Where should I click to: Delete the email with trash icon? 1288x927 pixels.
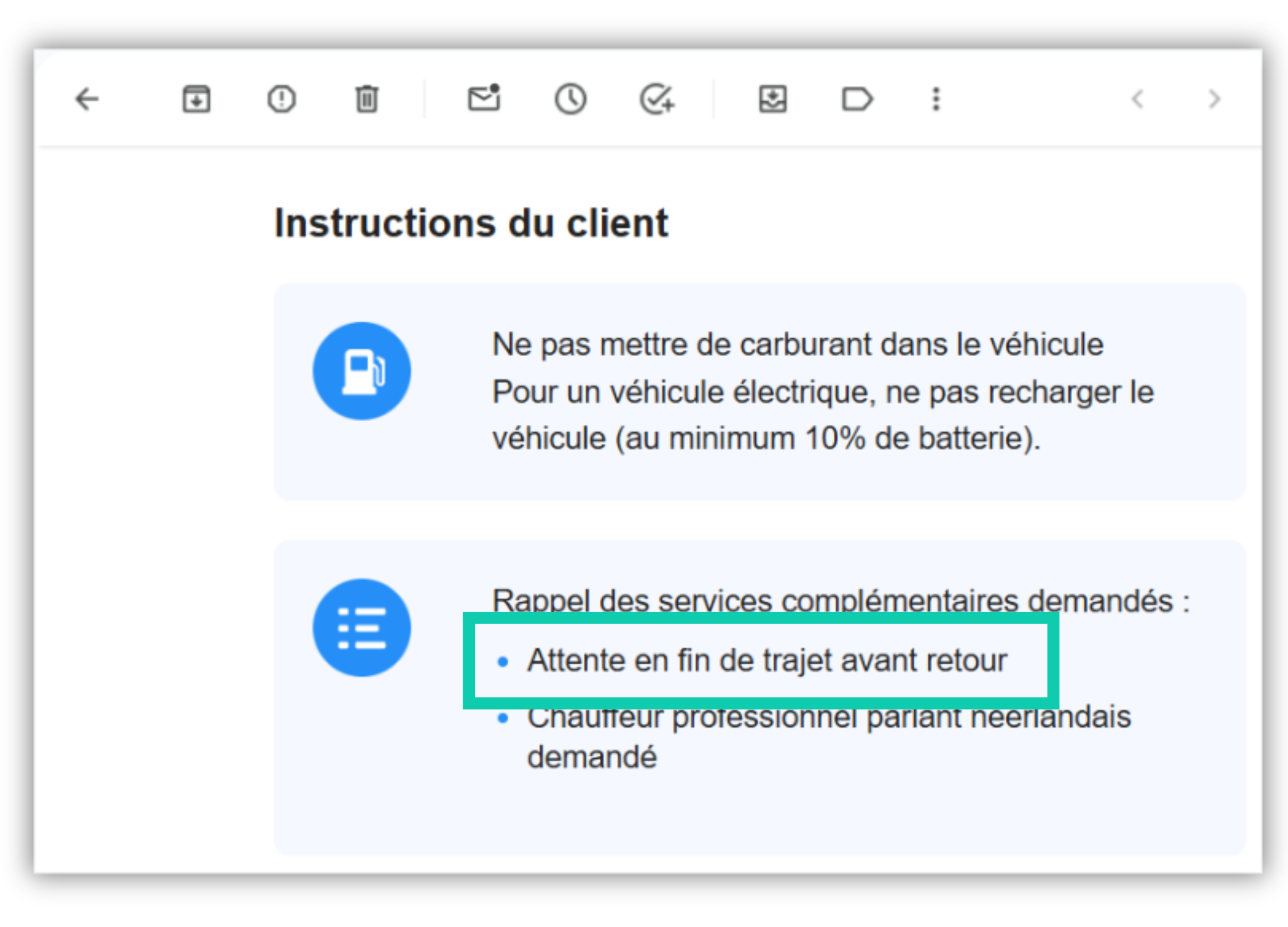(366, 99)
